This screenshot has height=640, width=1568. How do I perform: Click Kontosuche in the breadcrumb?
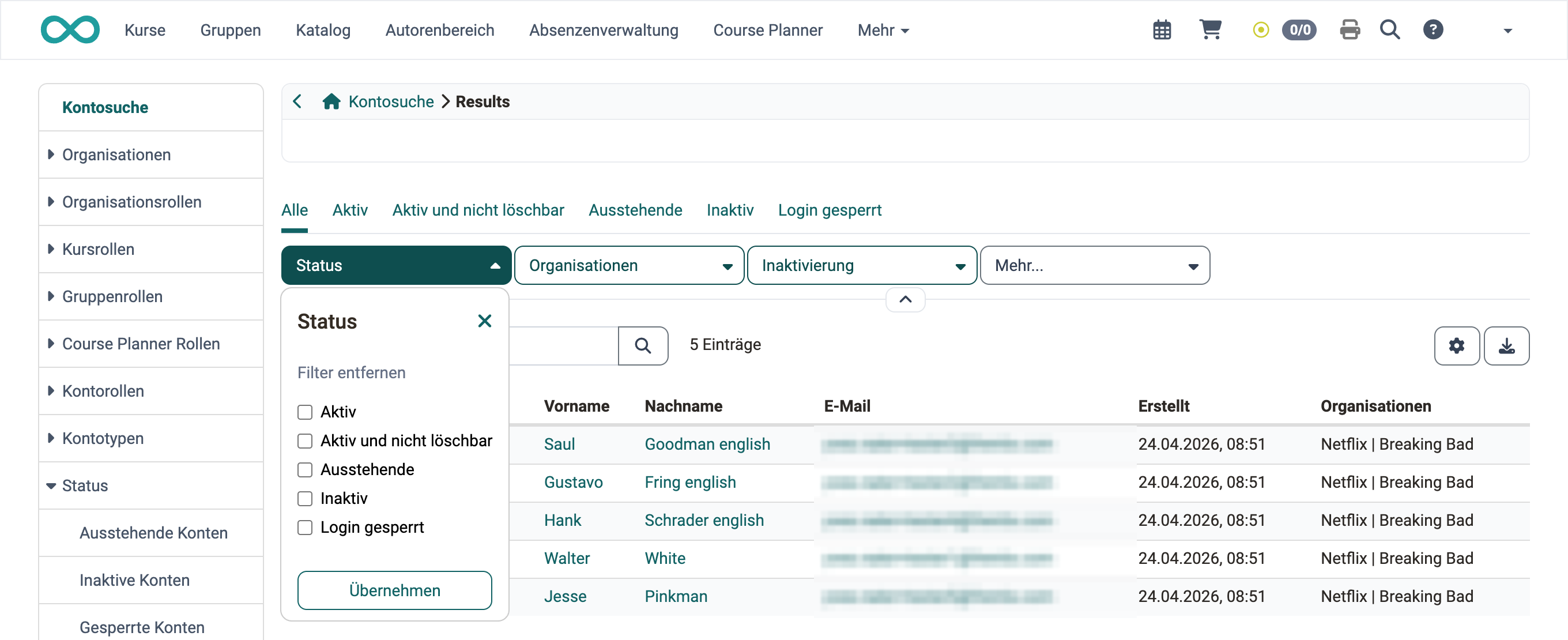(x=391, y=101)
